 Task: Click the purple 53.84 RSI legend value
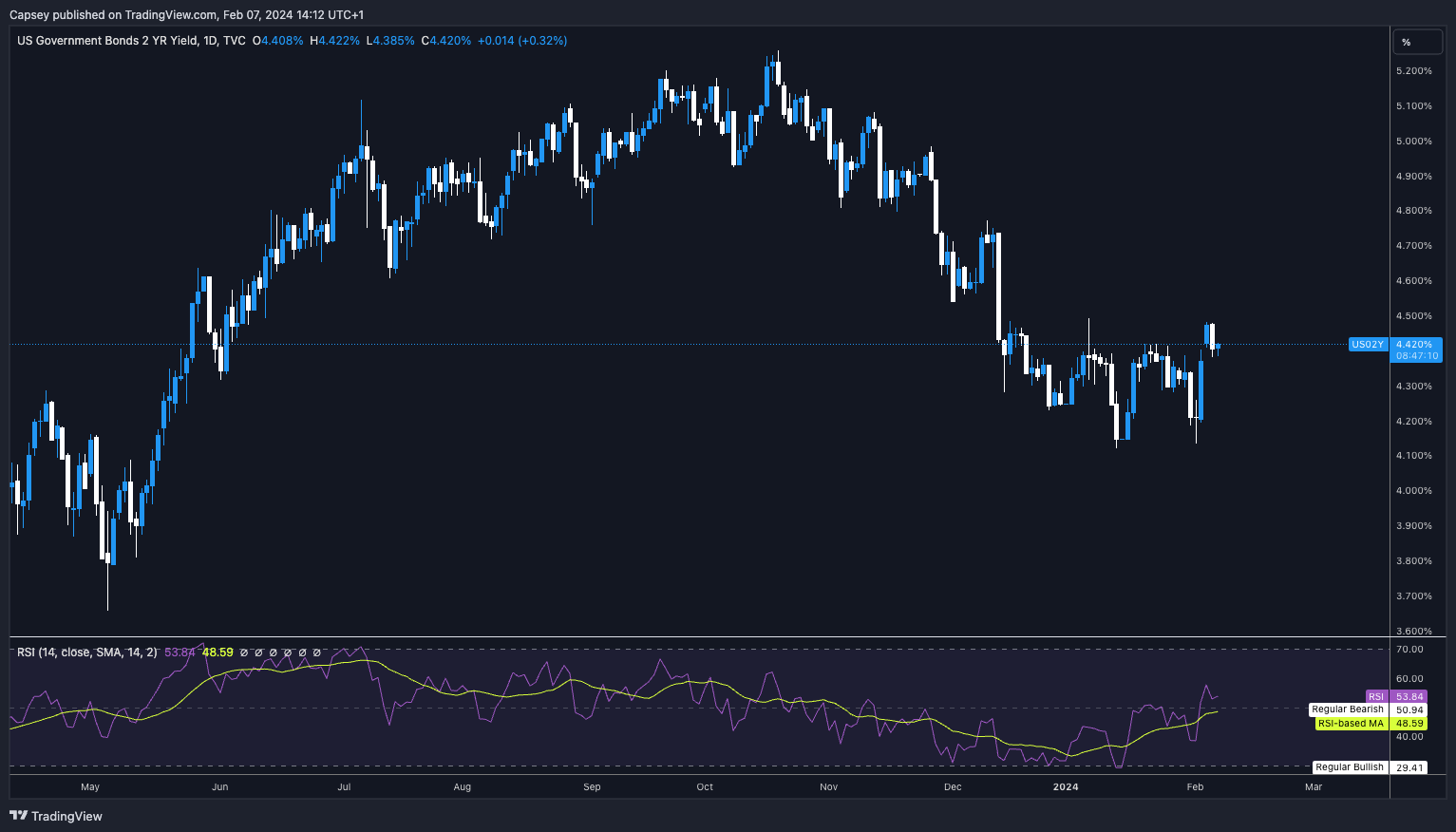(x=180, y=652)
